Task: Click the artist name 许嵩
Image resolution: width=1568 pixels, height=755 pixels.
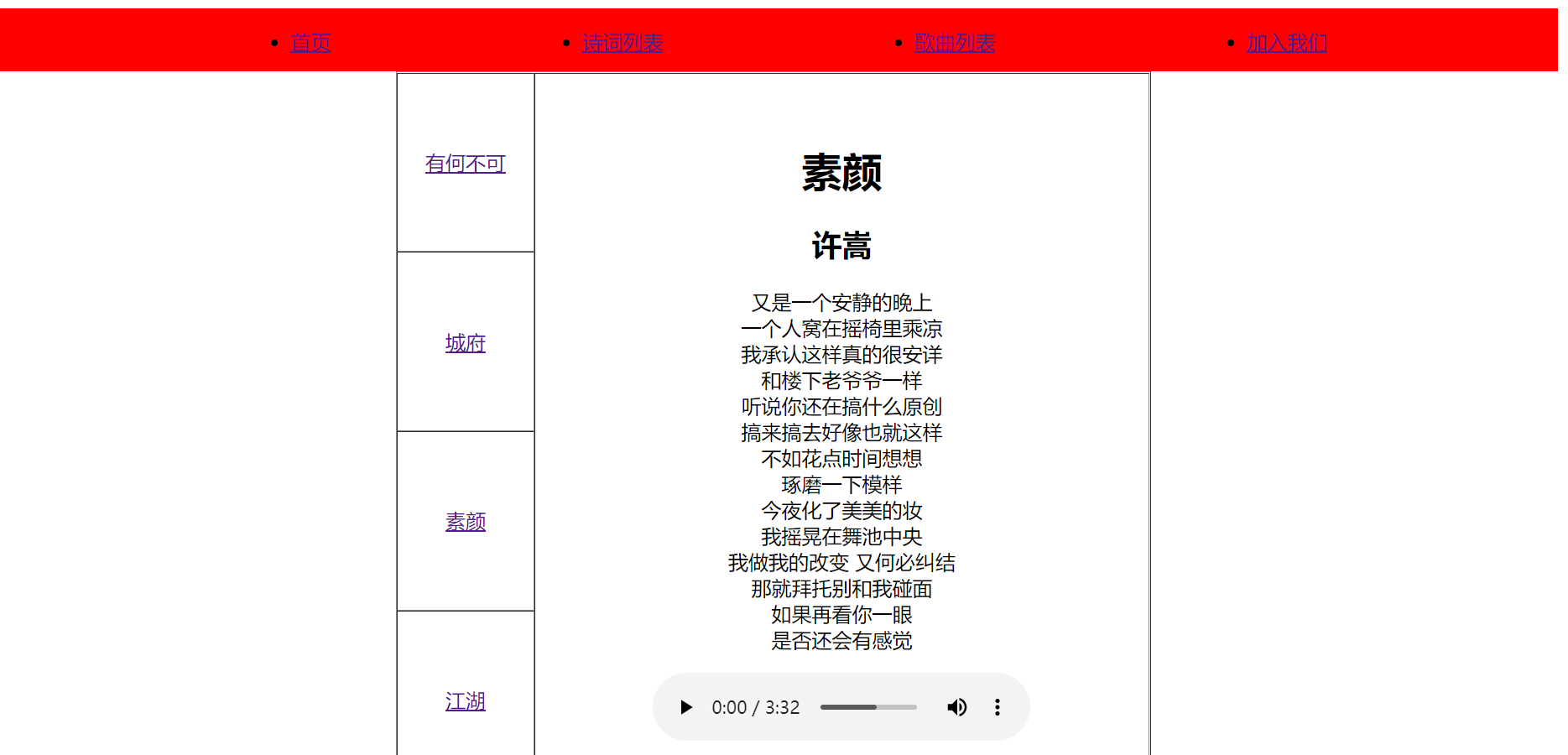Action: [842, 246]
